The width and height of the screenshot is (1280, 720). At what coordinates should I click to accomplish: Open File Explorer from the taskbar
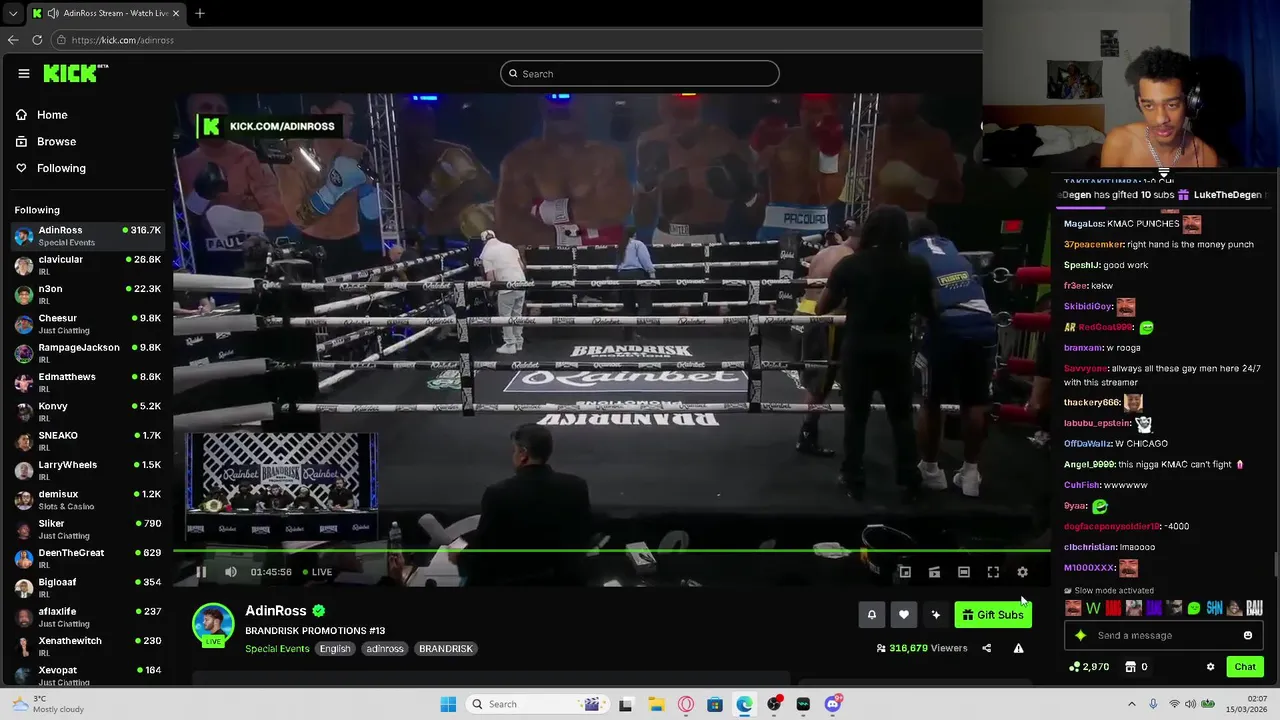pos(656,704)
